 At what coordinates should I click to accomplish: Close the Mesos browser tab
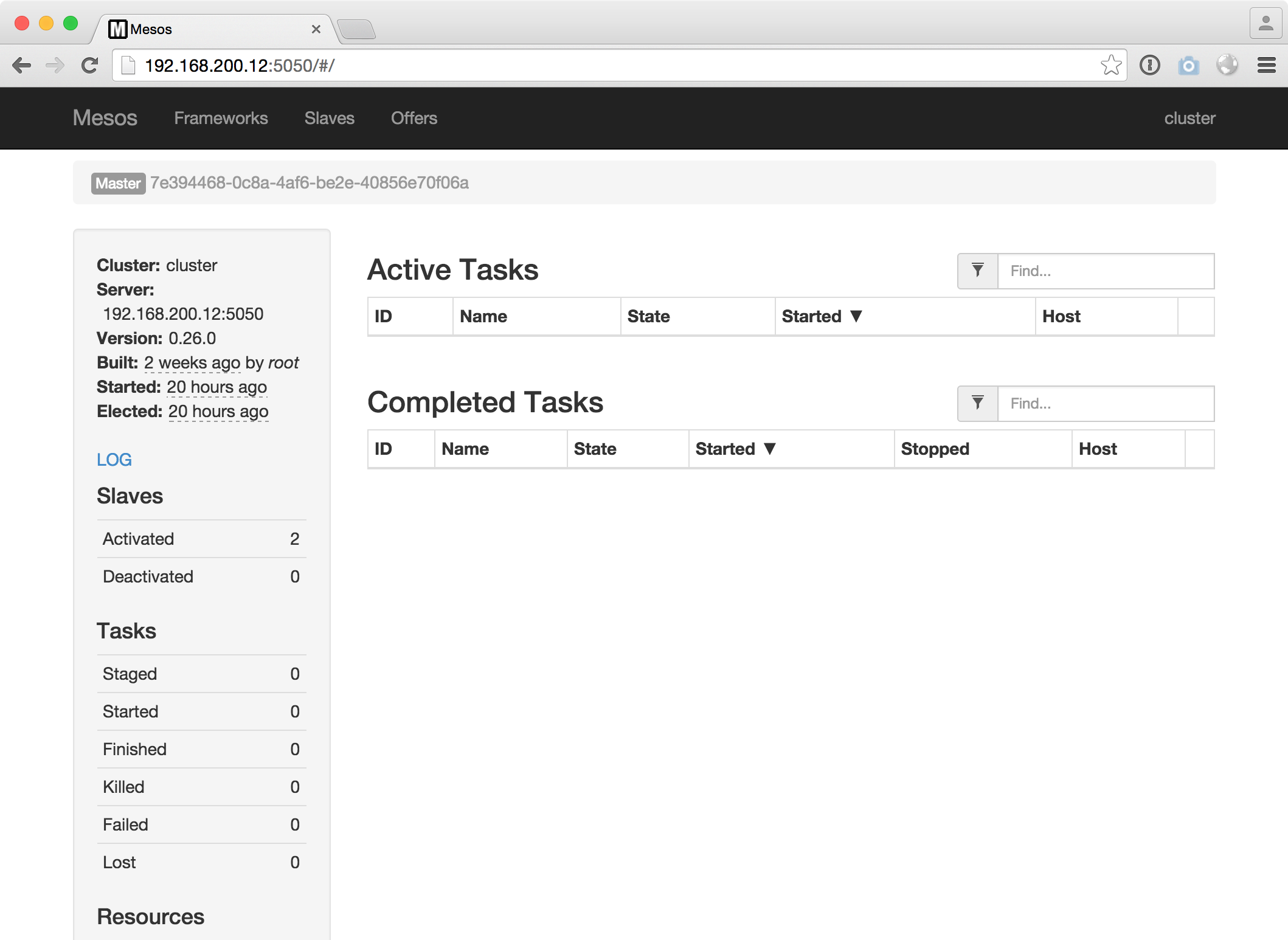tap(316, 29)
